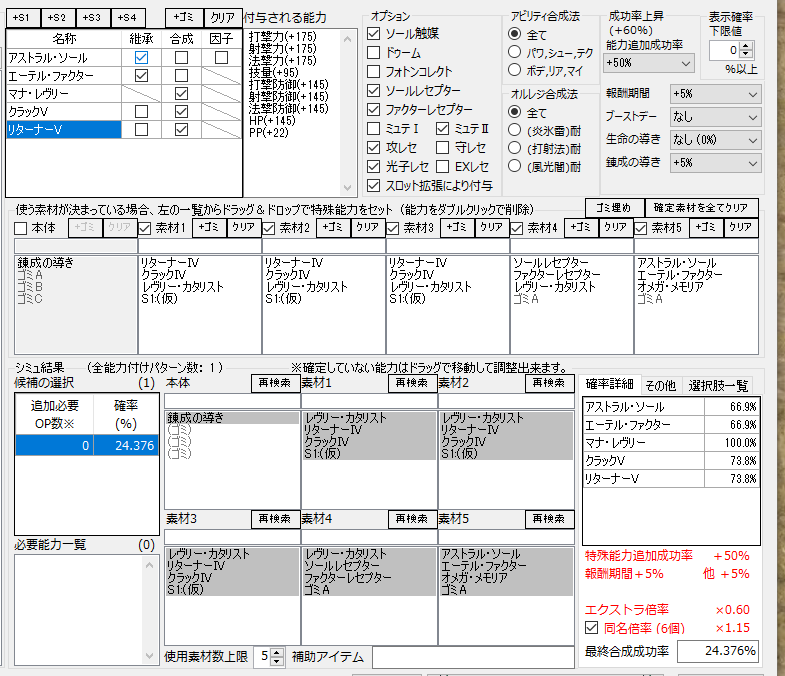Toggle the ソール触媒 option
This screenshot has width=785, height=676.
pos(373,34)
